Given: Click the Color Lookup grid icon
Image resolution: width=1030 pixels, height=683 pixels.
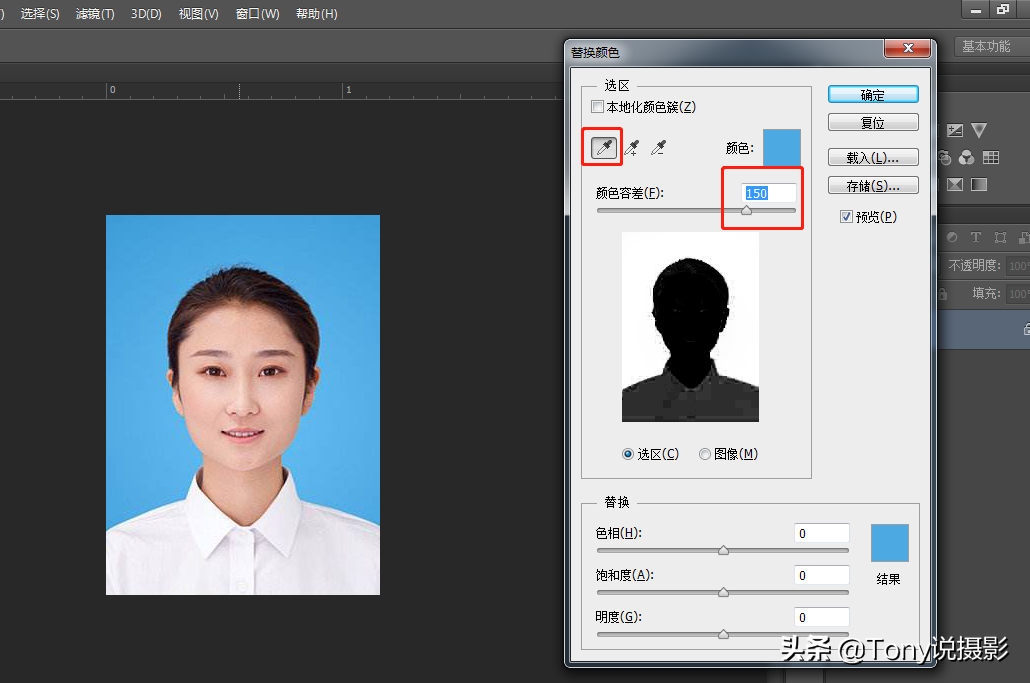Looking at the screenshot, I should 991,158.
